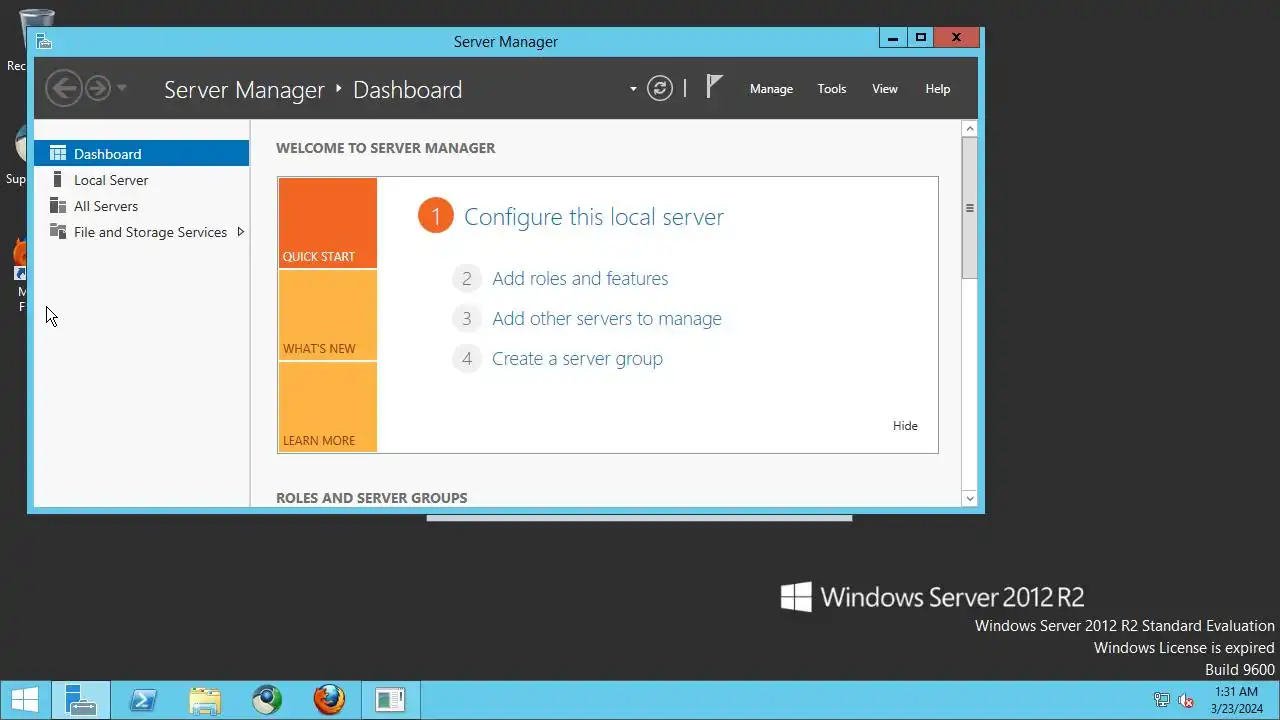Open the Windows Start button
The width and height of the screenshot is (1280, 720).
25,700
